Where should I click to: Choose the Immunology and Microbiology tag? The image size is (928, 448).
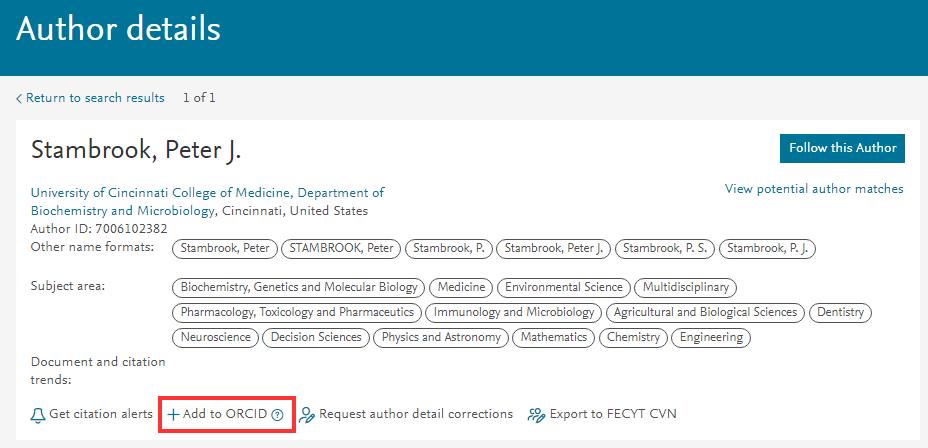(514, 312)
